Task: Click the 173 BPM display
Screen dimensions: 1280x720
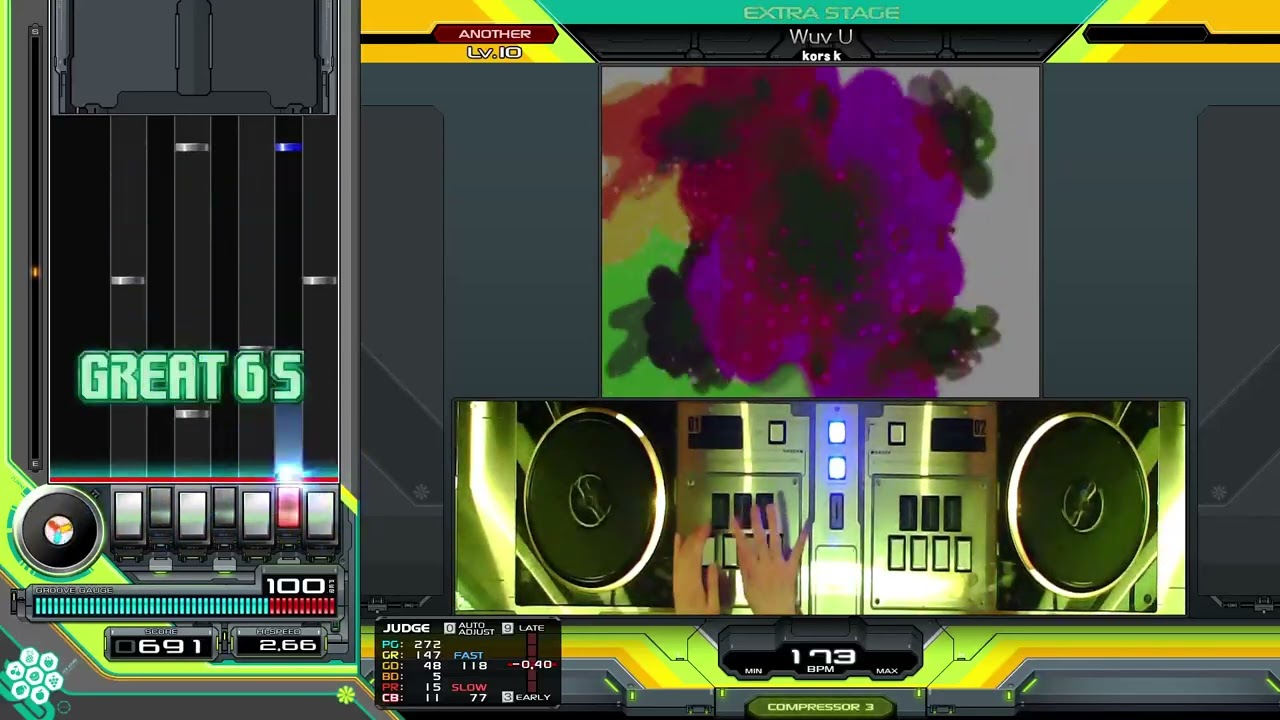Action: (823, 656)
